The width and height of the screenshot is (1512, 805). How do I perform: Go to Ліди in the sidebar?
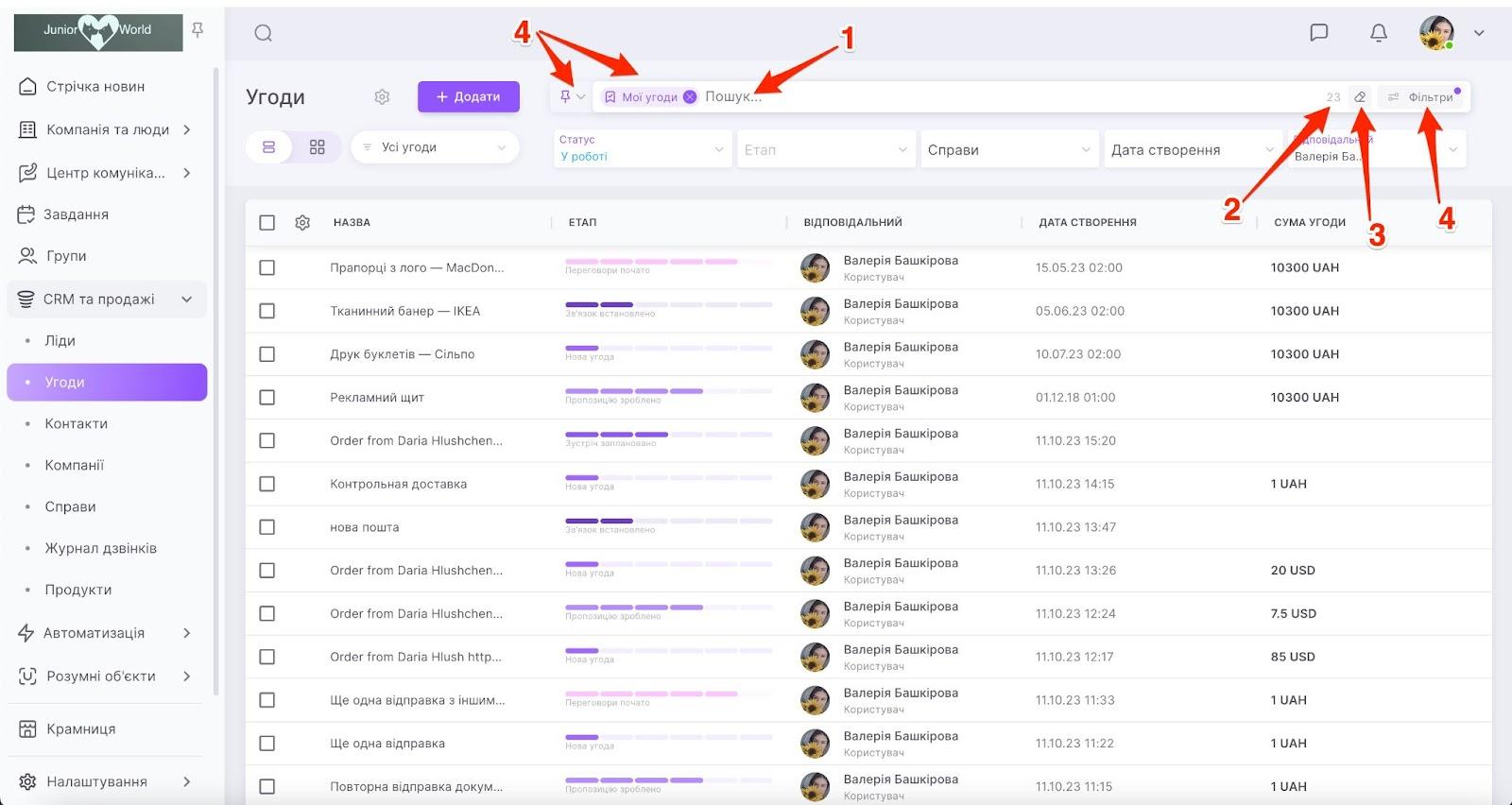60,341
